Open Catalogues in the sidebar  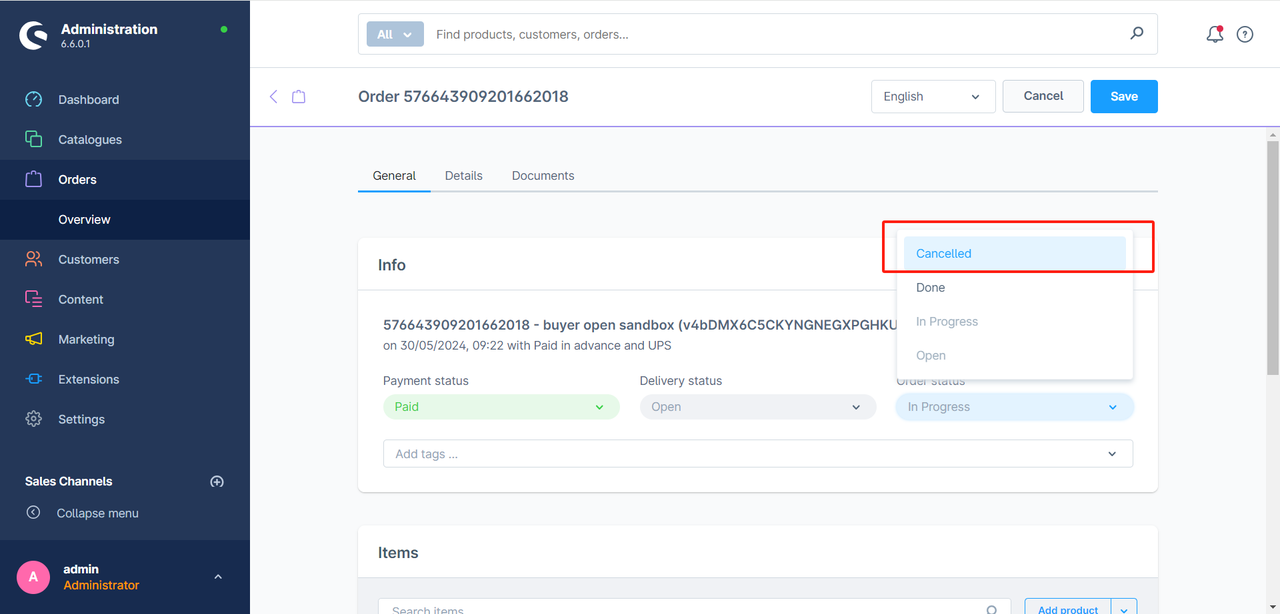[90, 140]
